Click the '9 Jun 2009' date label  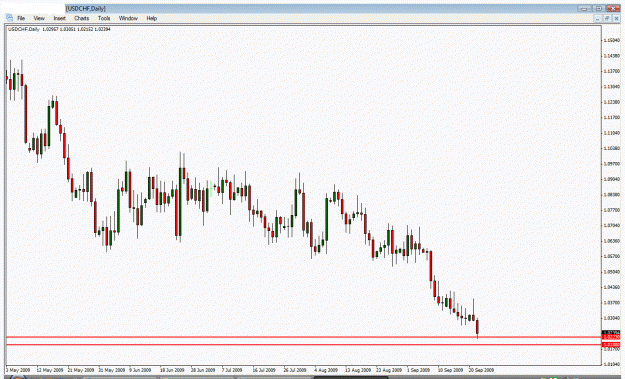click(140, 370)
